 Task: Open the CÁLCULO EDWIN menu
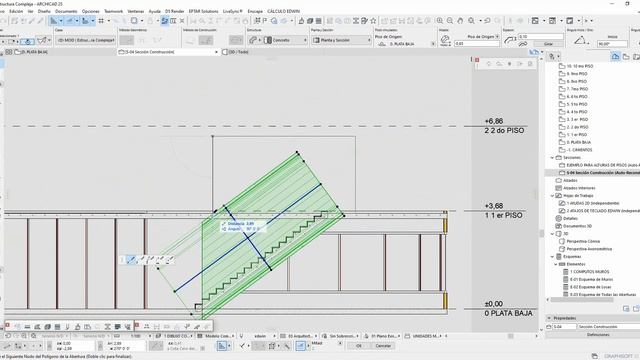point(283,11)
